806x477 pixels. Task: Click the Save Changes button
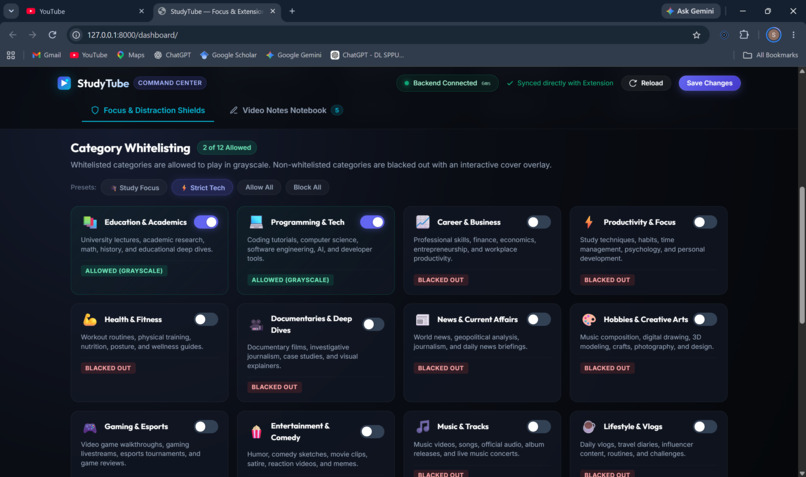tap(709, 83)
